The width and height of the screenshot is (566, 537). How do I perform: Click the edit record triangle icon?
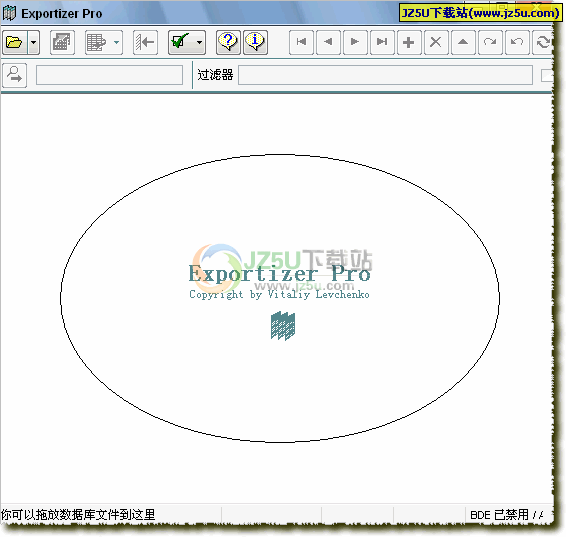(463, 43)
